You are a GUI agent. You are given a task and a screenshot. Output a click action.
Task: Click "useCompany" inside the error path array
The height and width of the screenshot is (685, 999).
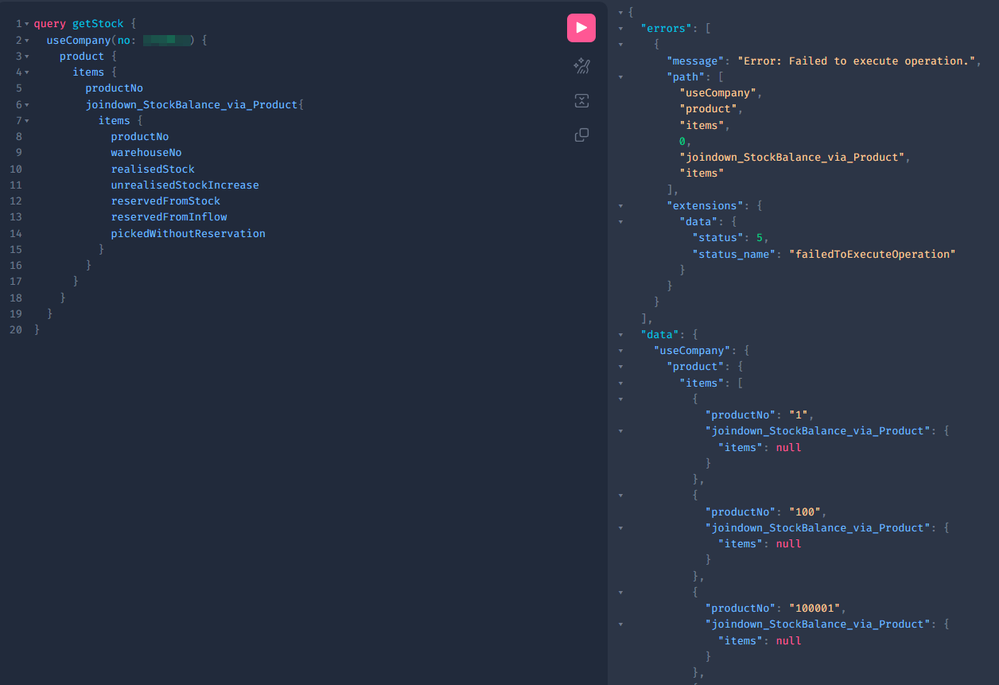click(x=718, y=92)
